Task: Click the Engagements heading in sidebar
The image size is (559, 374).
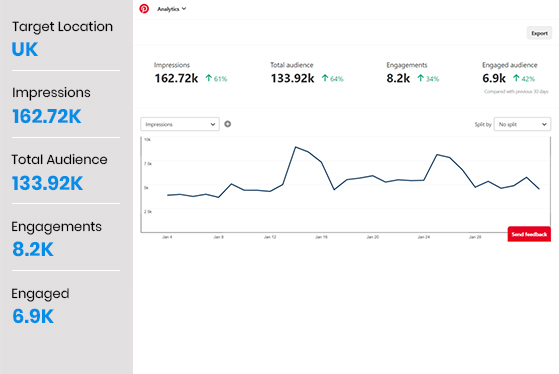Action: (x=56, y=227)
